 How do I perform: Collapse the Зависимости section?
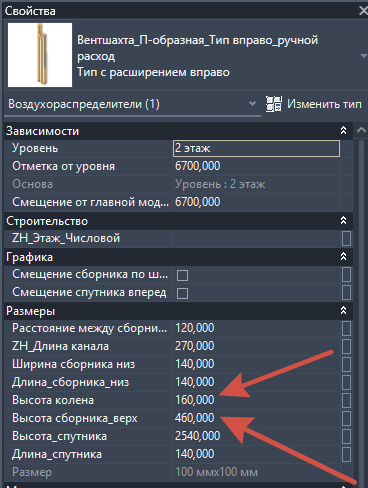coord(343,130)
